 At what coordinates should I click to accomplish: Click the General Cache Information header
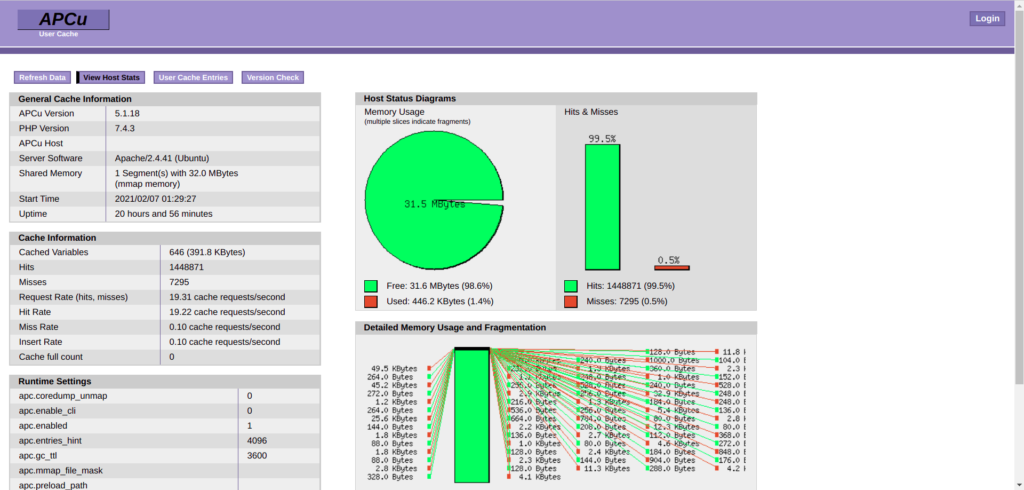[75, 99]
